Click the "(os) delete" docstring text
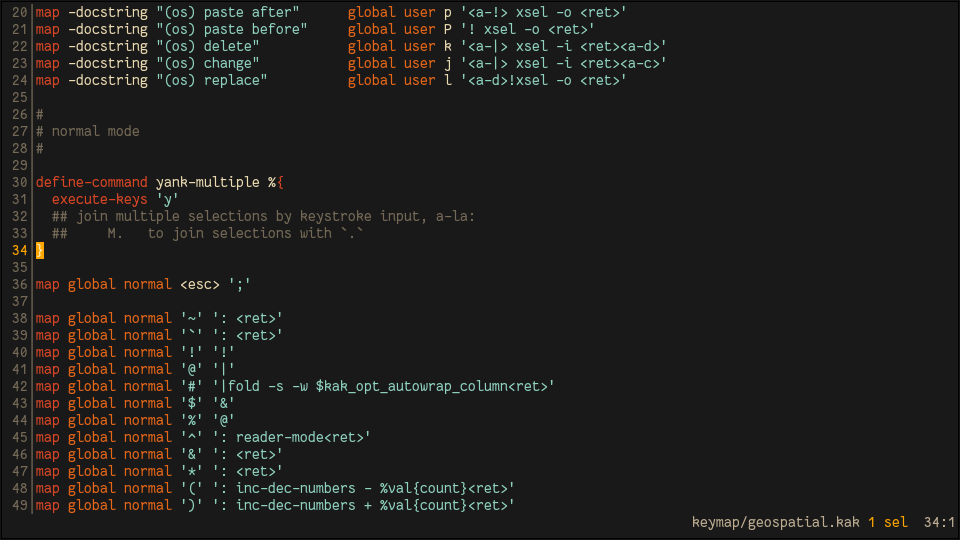This screenshot has width=960, height=540. 207,46
